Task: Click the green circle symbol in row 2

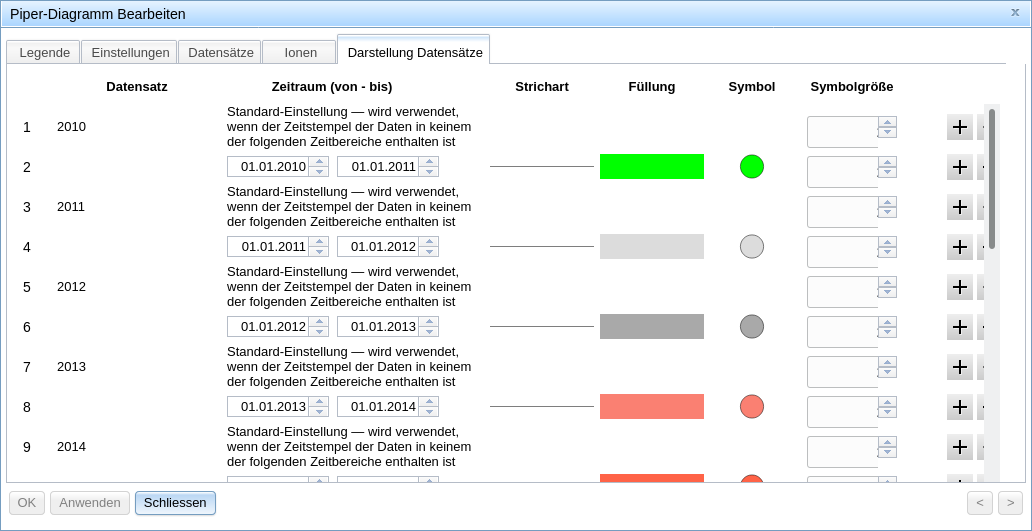Action: (752, 166)
